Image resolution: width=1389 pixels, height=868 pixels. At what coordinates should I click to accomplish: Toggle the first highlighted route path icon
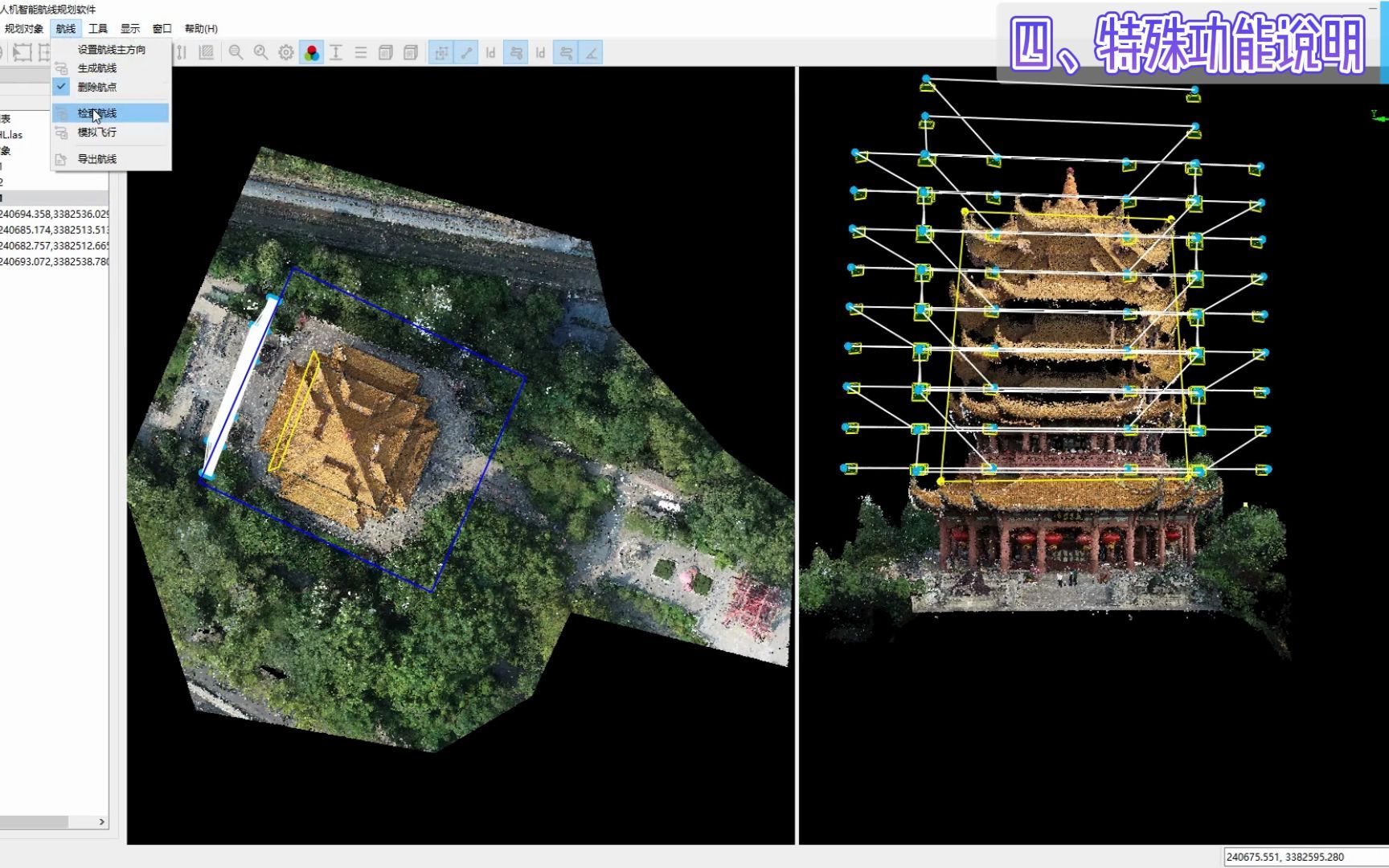pyautogui.click(x=516, y=53)
